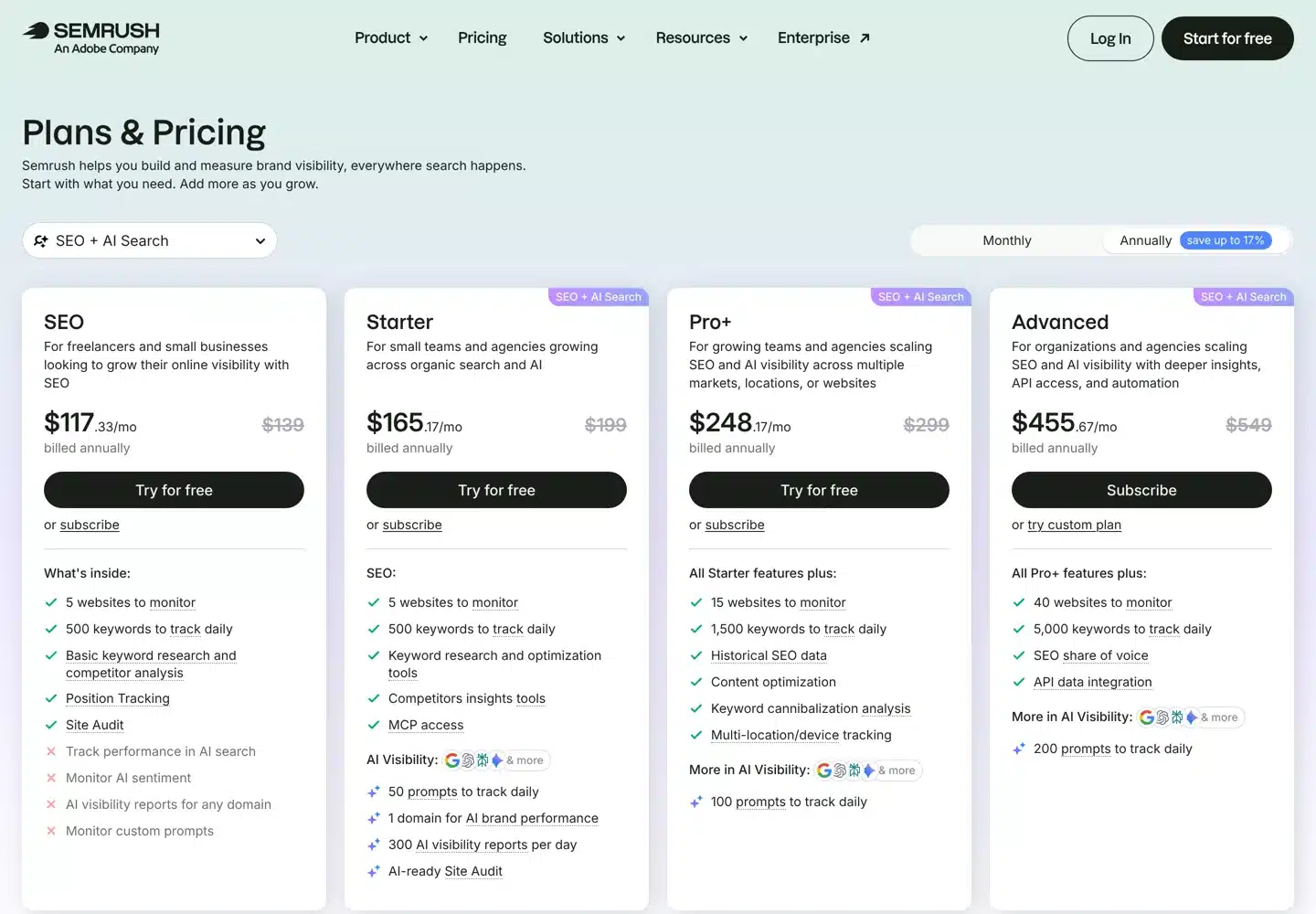Click the subscribe link under the SEO plan
The height and width of the screenshot is (914, 1316).
coord(90,525)
